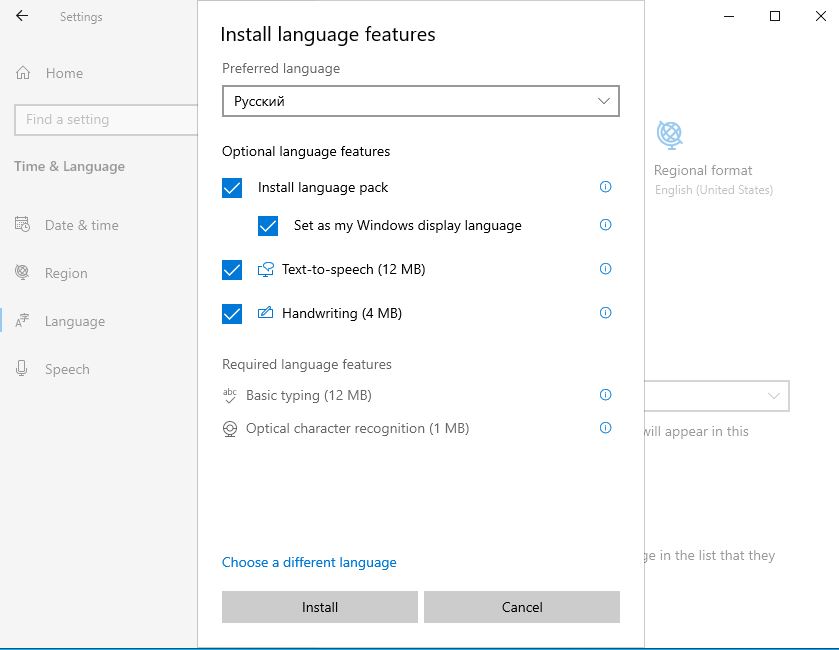Open Home in the Settings sidebar
Viewport: 839px width, 650px height.
coord(64,73)
